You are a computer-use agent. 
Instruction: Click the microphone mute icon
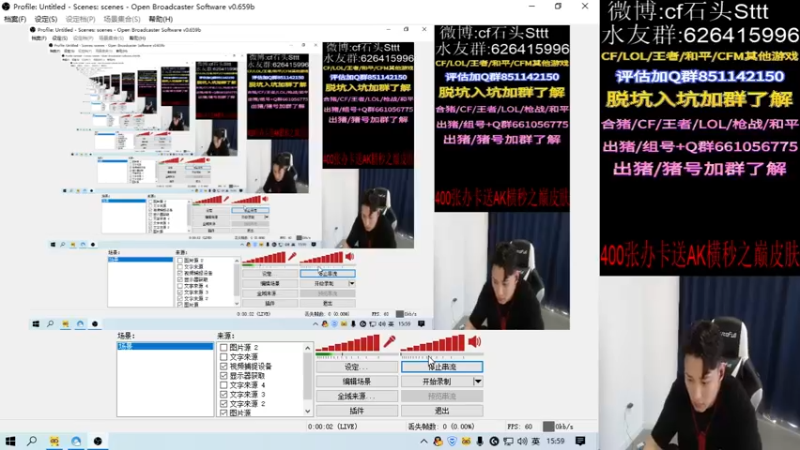(x=390, y=341)
